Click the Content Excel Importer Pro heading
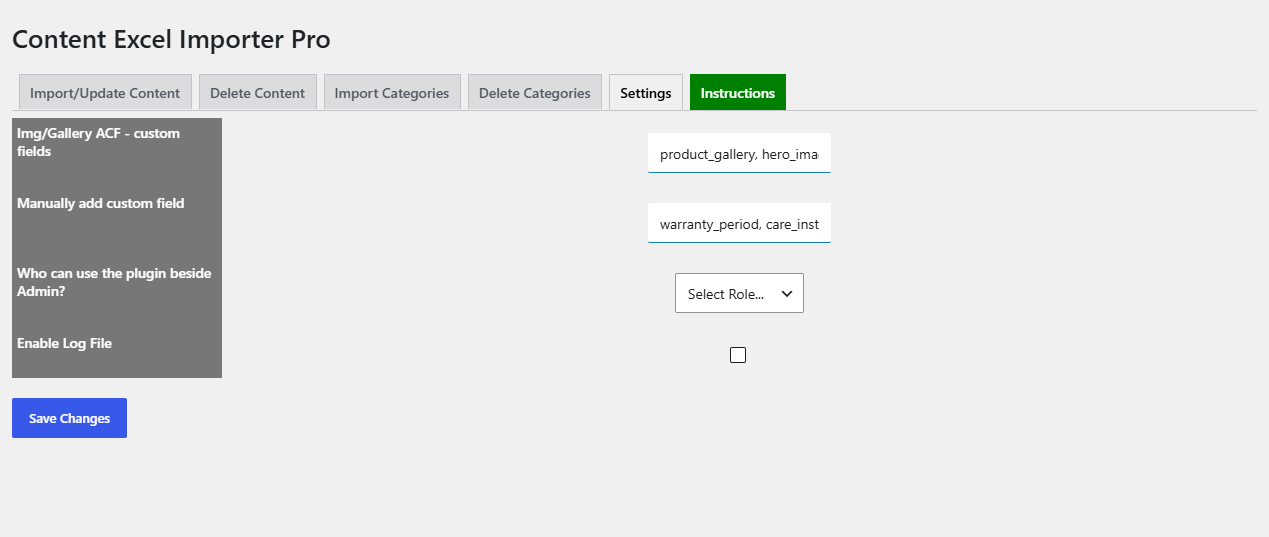Viewport: 1269px width, 537px height. [x=171, y=40]
